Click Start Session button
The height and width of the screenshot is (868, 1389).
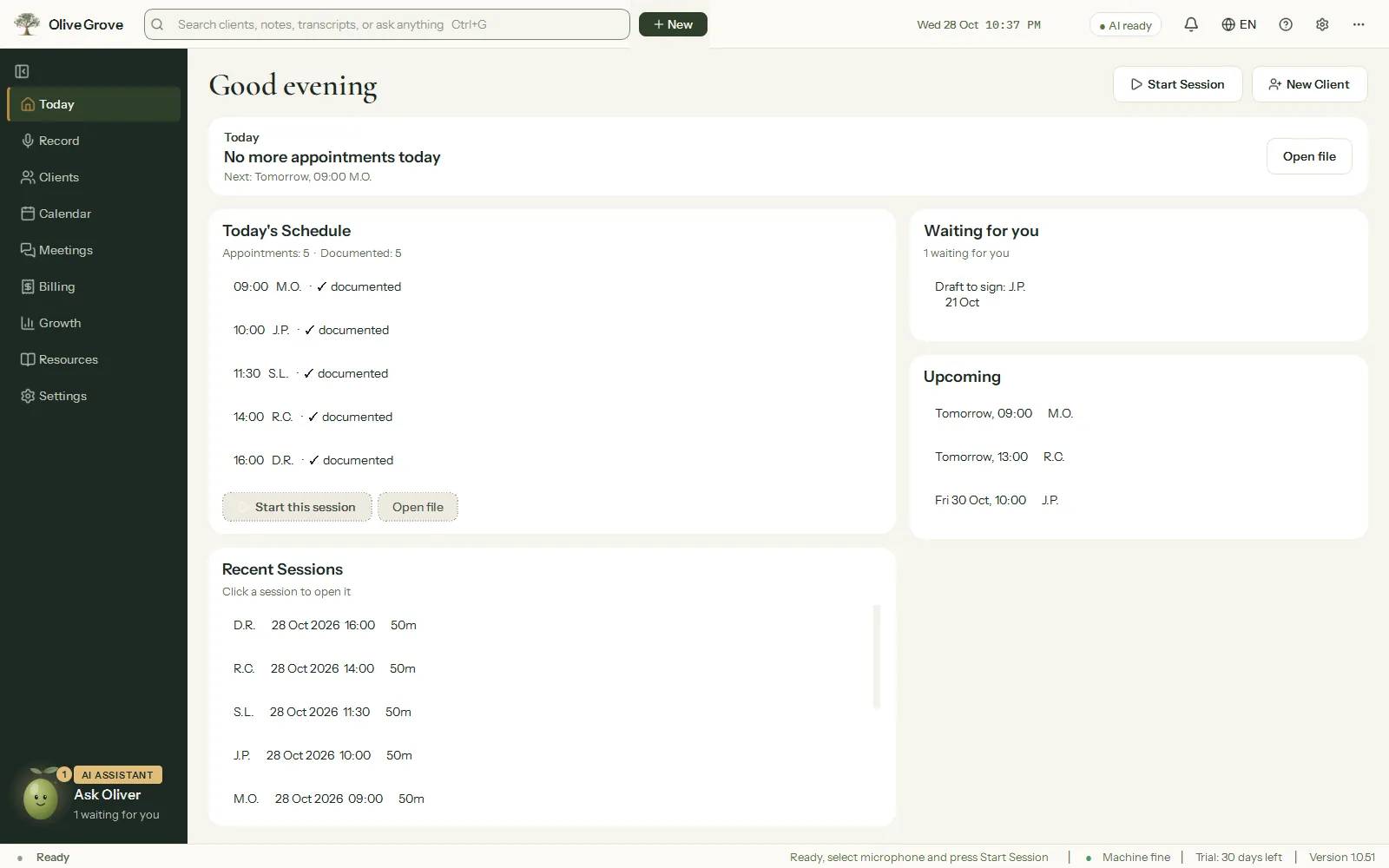(1177, 84)
